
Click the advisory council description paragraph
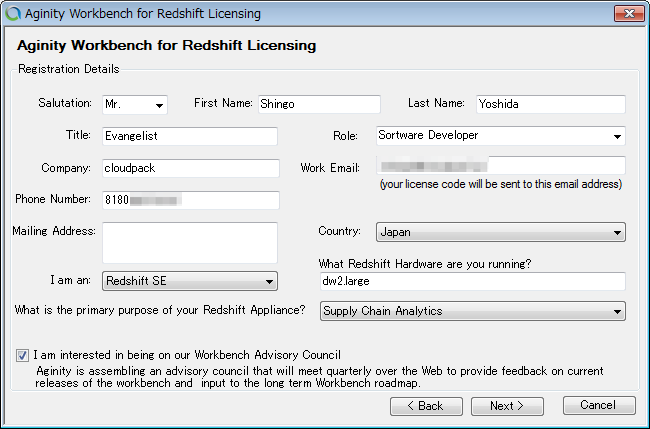click(x=319, y=377)
